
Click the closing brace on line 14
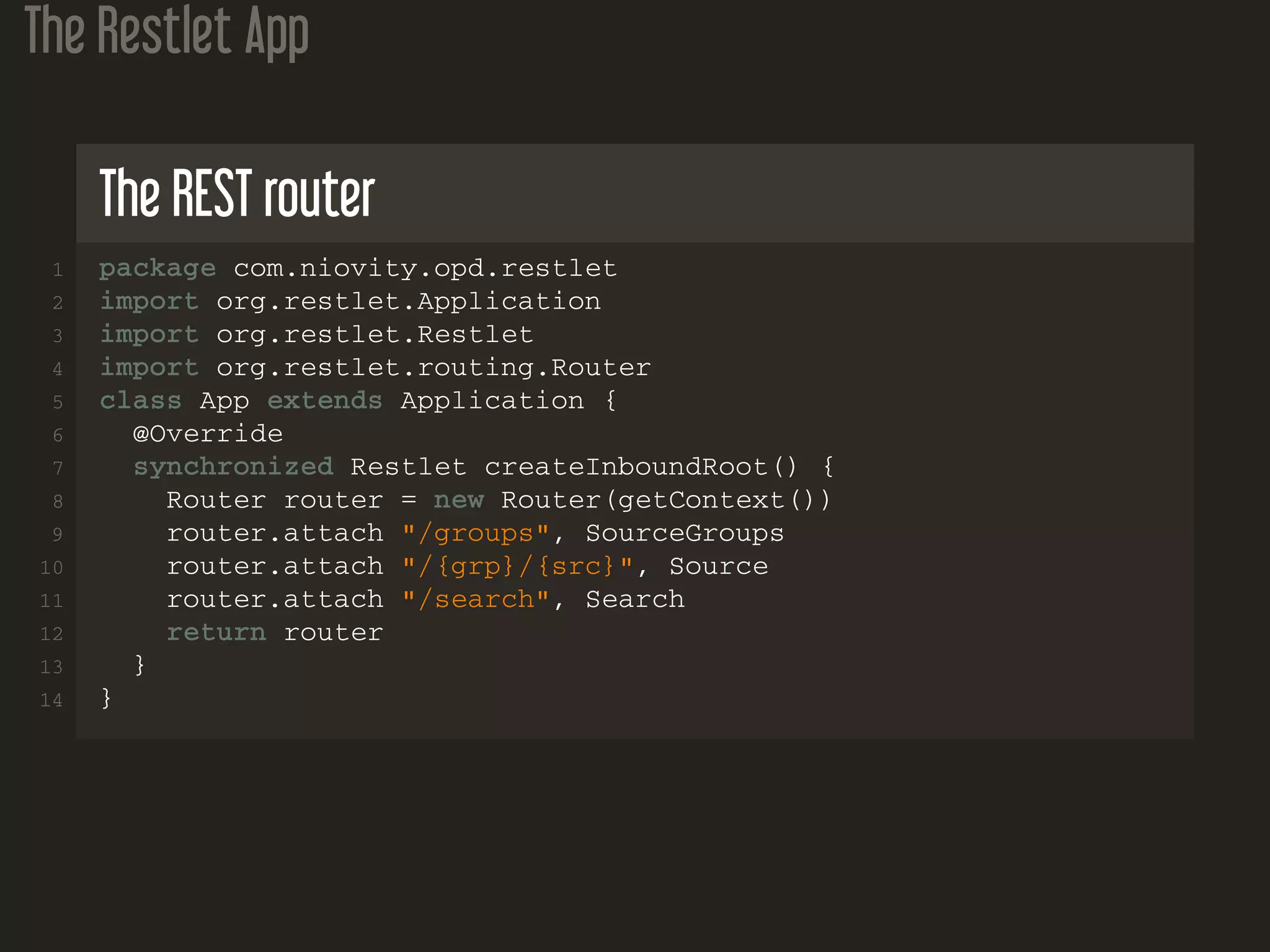click(x=106, y=698)
